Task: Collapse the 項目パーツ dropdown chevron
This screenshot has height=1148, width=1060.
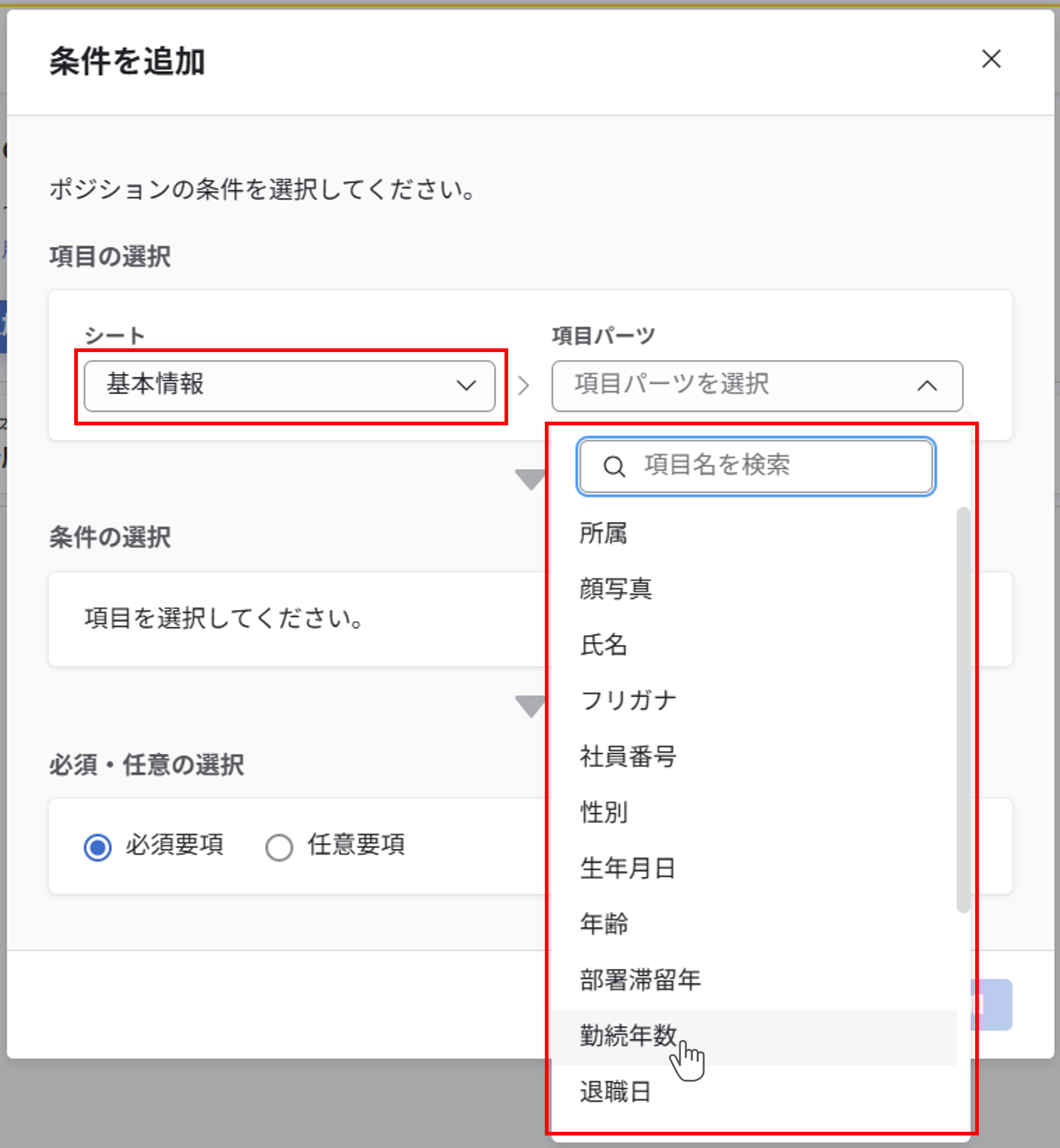Action: [x=927, y=386]
